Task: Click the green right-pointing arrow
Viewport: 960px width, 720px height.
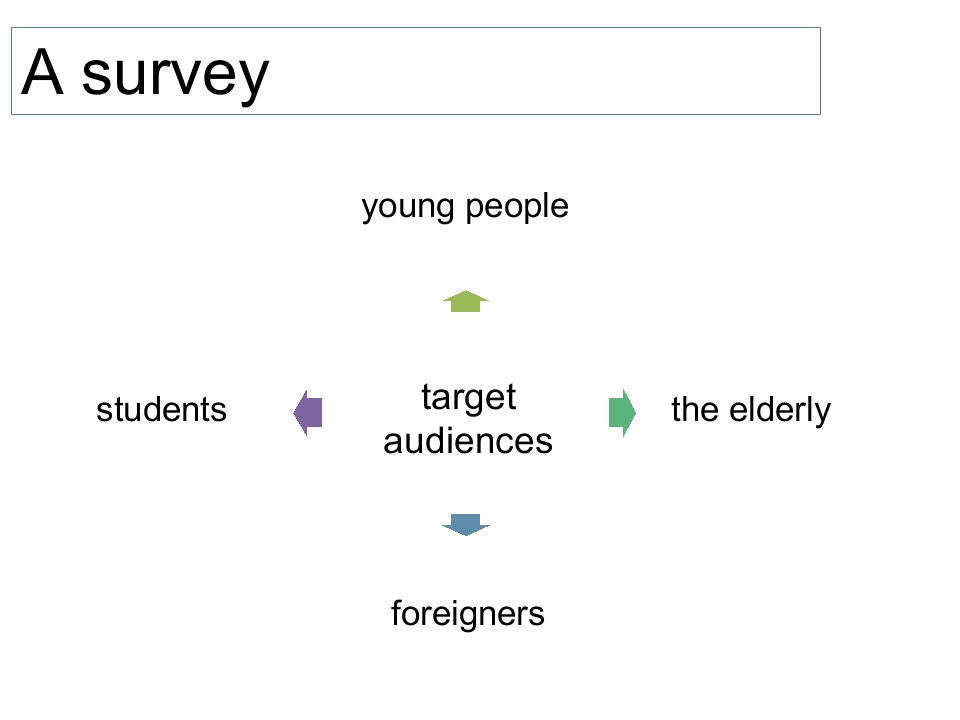Action: pos(623,413)
